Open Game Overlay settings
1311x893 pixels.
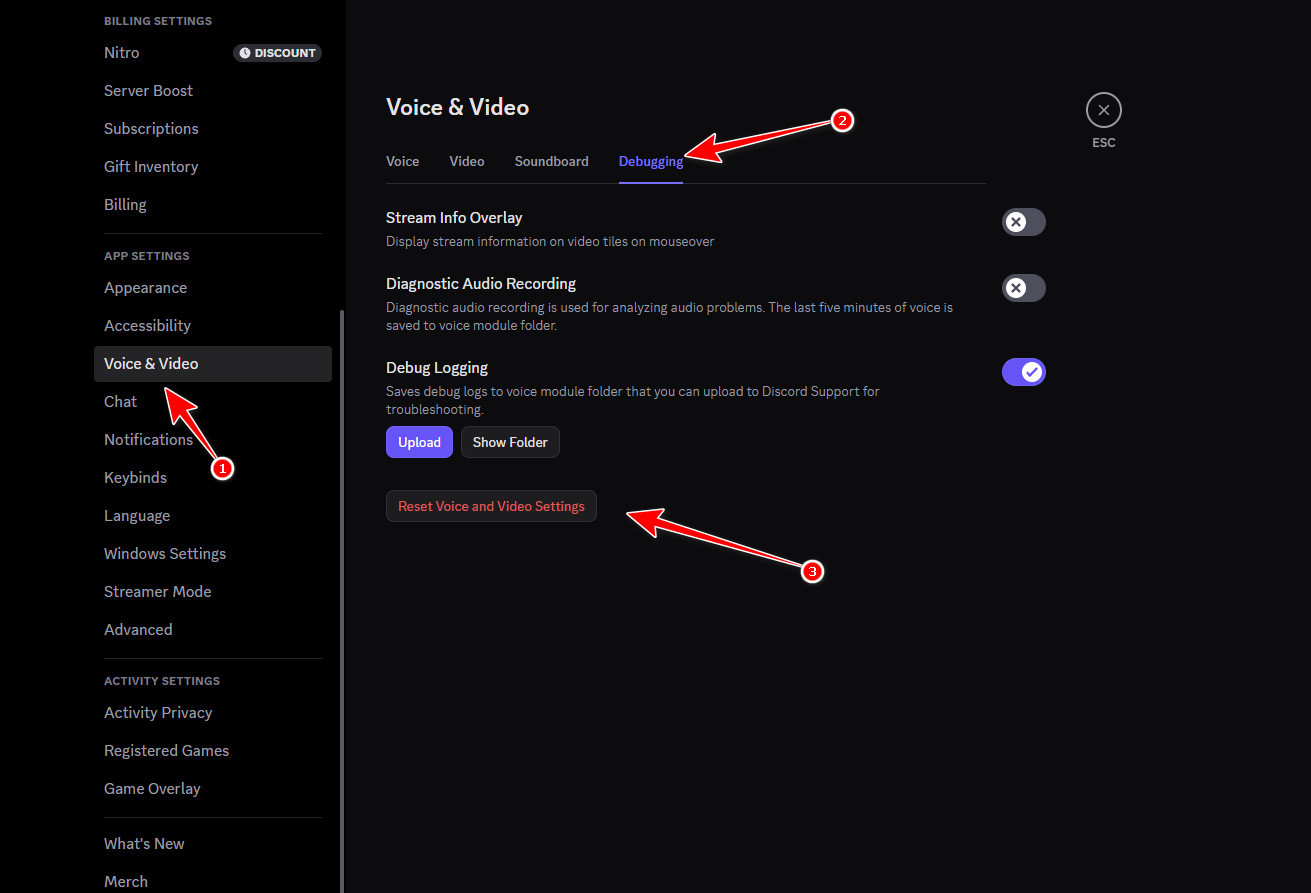[213, 789]
